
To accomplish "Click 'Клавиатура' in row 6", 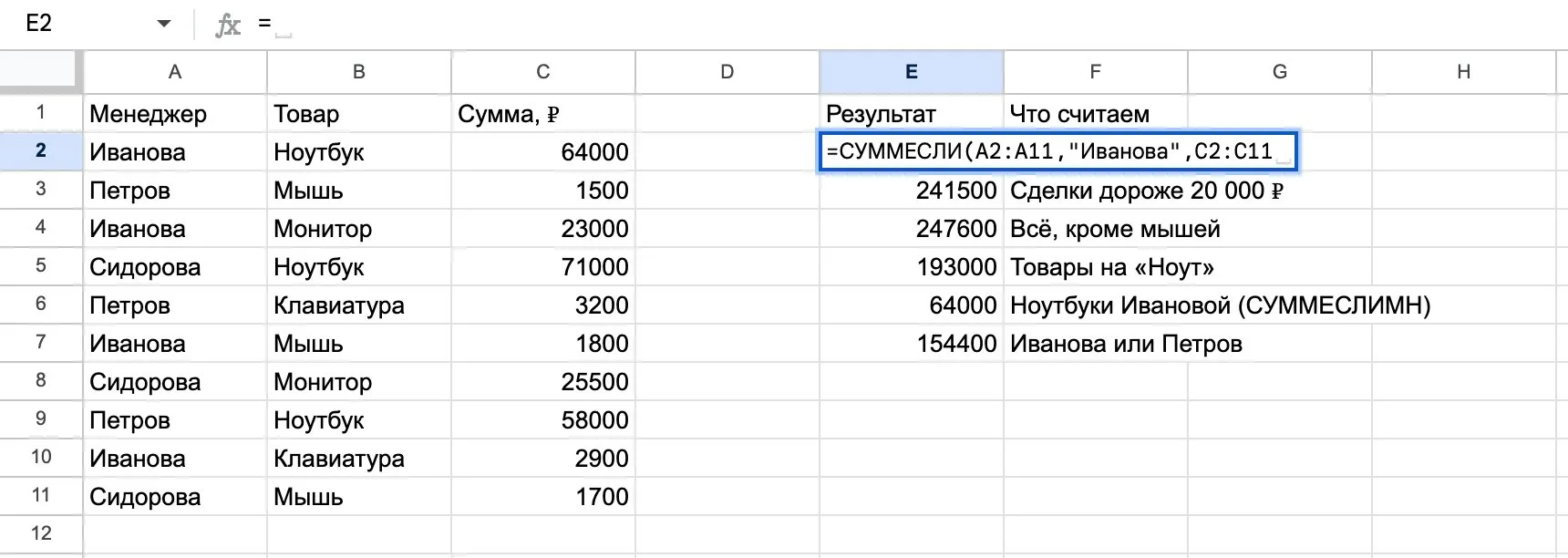I will (359, 305).
